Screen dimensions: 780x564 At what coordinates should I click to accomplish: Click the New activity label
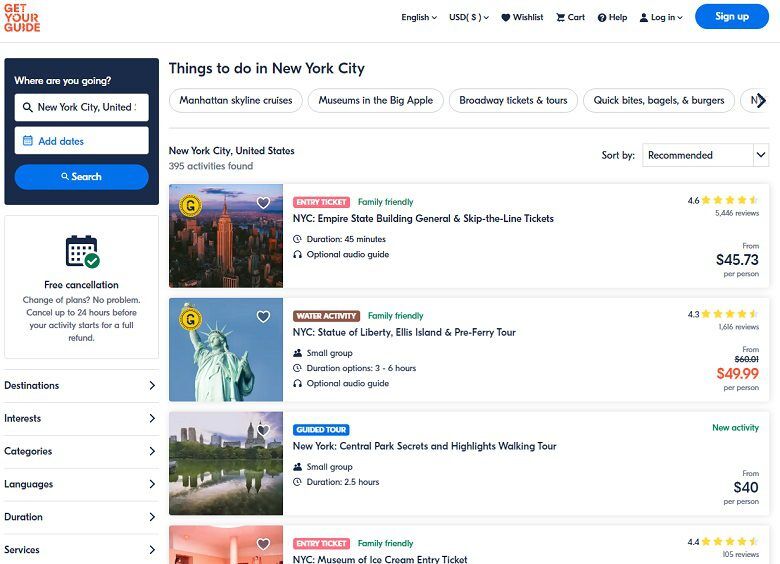coord(735,428)
